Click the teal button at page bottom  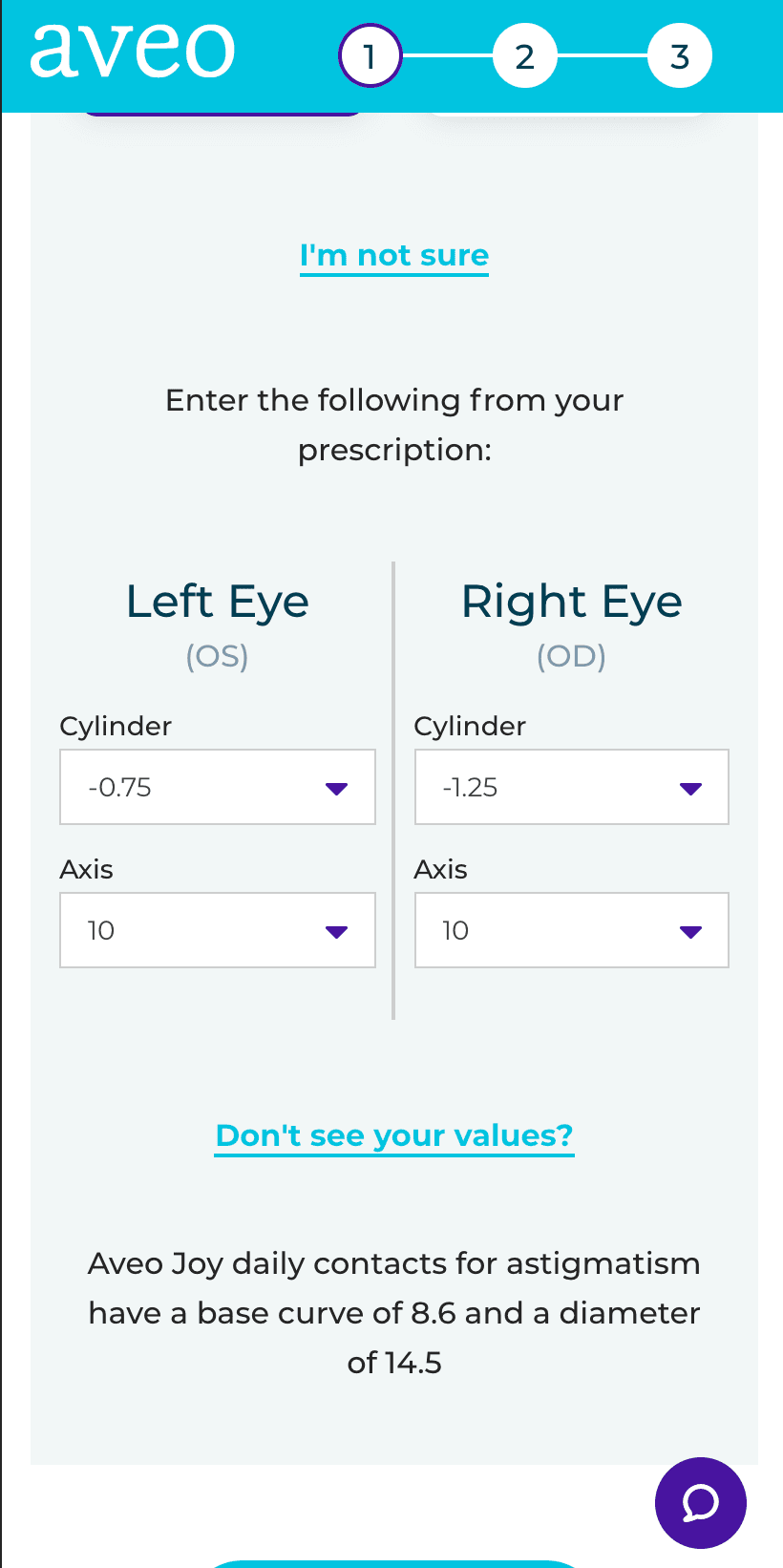coord(393,1563)
